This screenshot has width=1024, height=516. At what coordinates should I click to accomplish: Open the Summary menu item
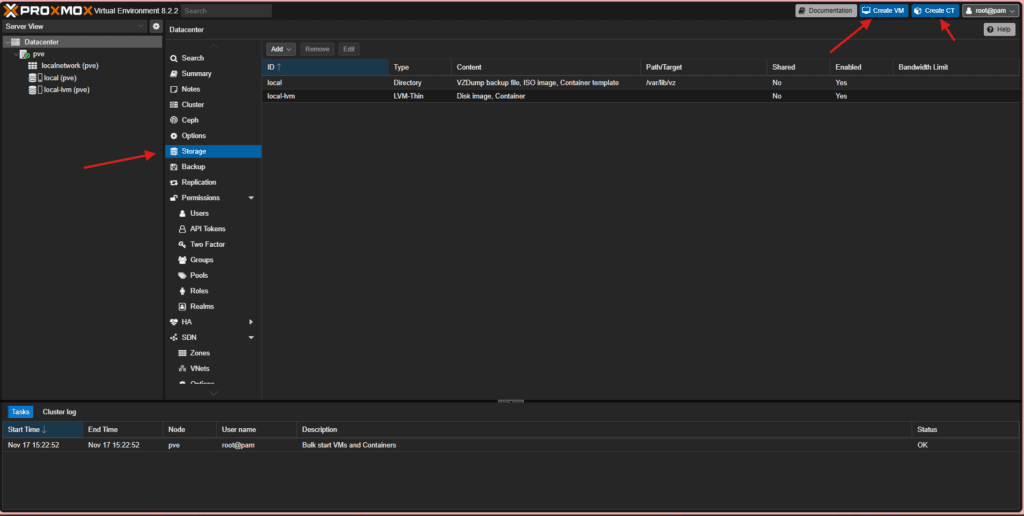pos(213,74)
